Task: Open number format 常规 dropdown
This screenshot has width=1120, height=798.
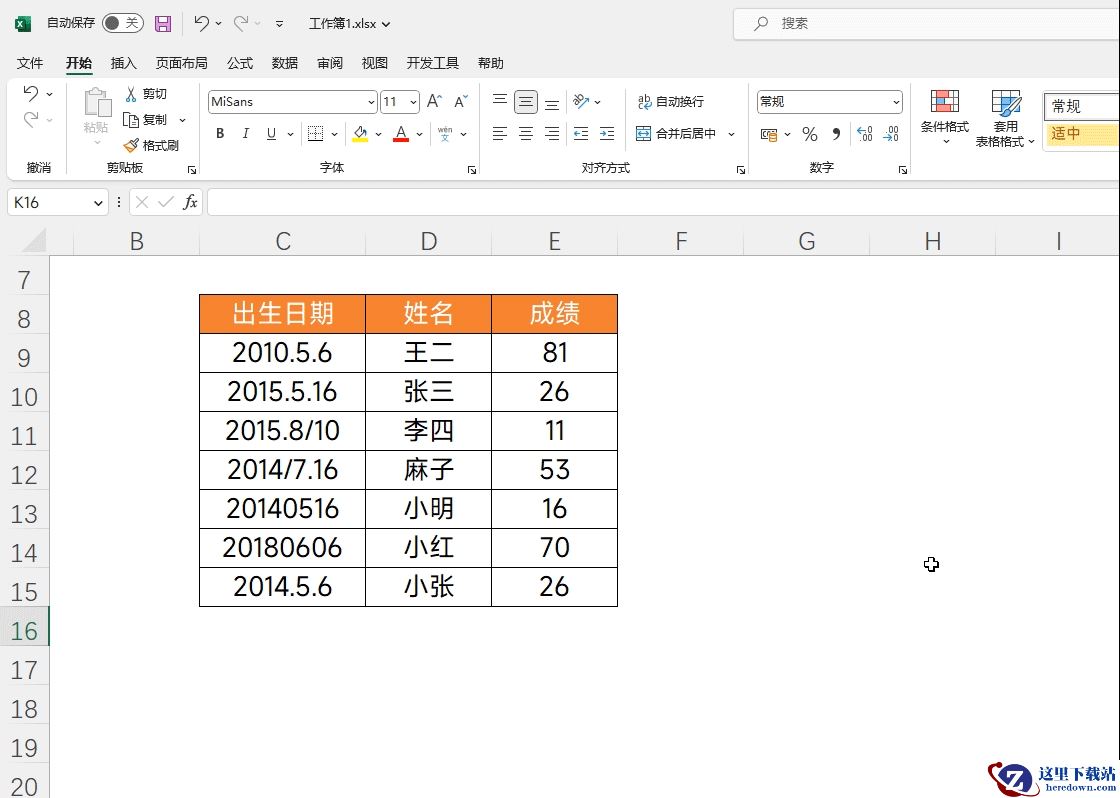Action: [x=896, y=102]
